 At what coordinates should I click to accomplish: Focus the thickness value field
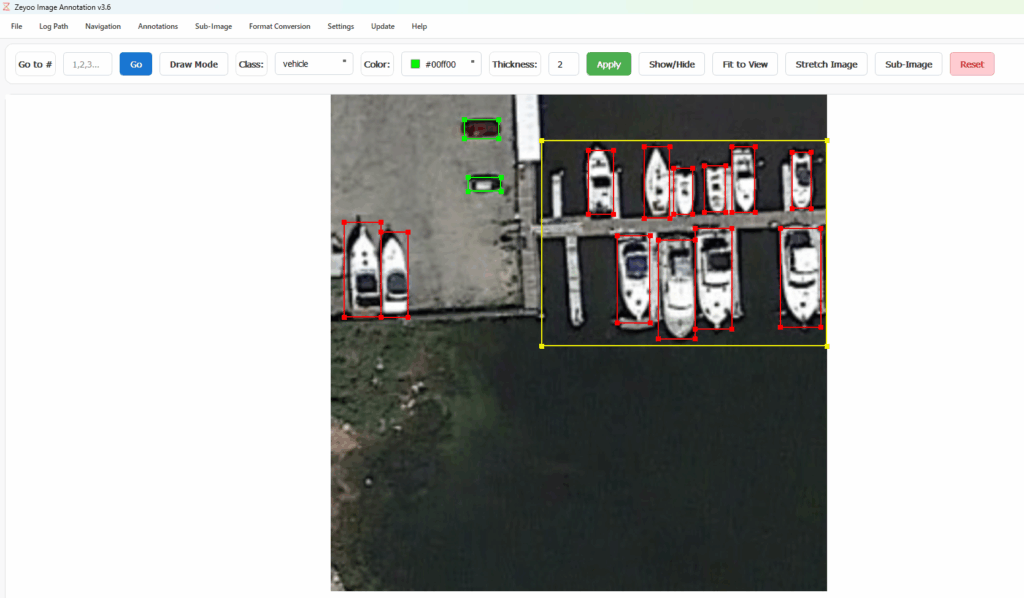click(x=564, y=64)
